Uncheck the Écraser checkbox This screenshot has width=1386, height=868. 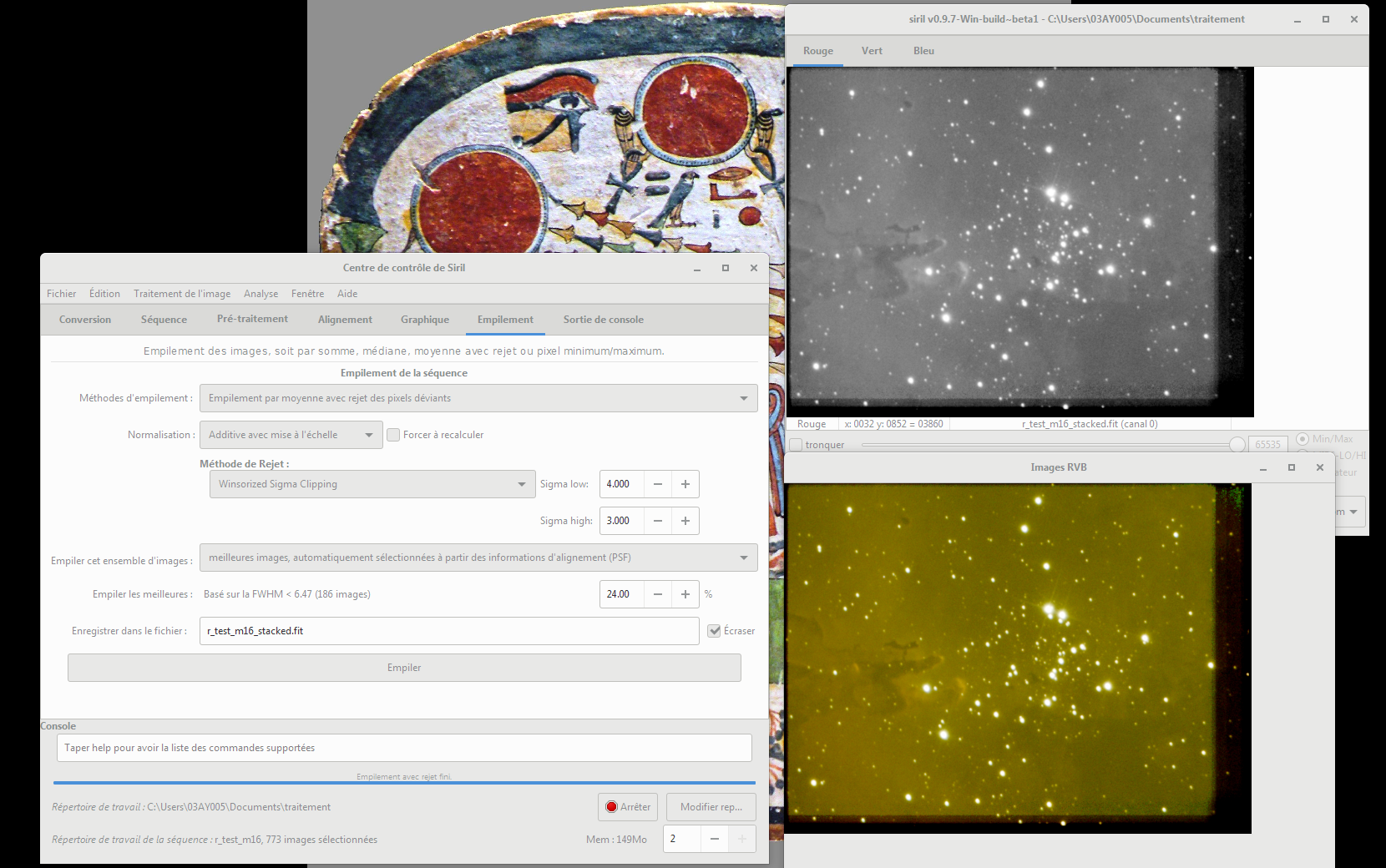click(714, 631)
